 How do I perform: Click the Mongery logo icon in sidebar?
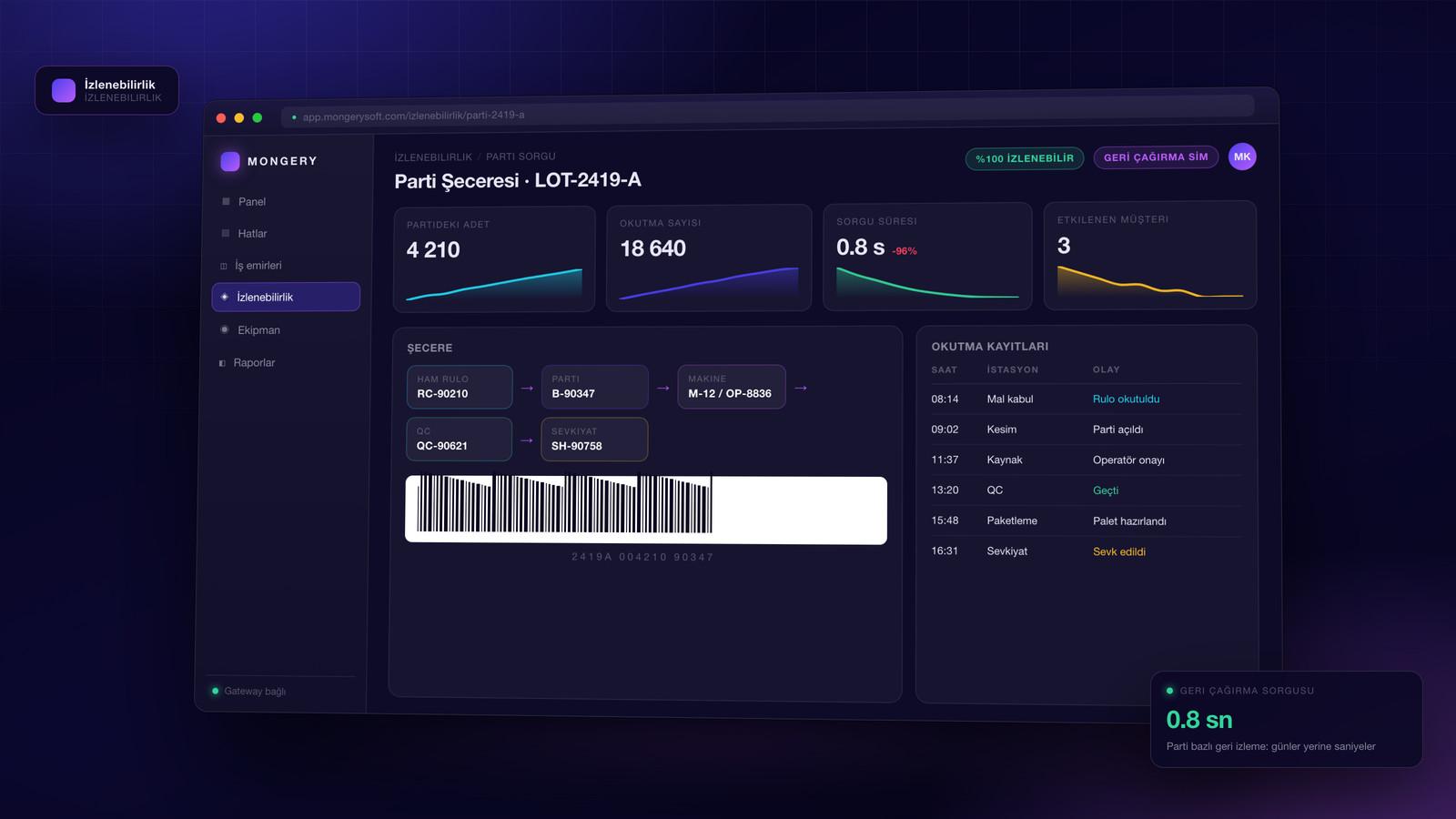pyautogui.click(x=230, y=161)
